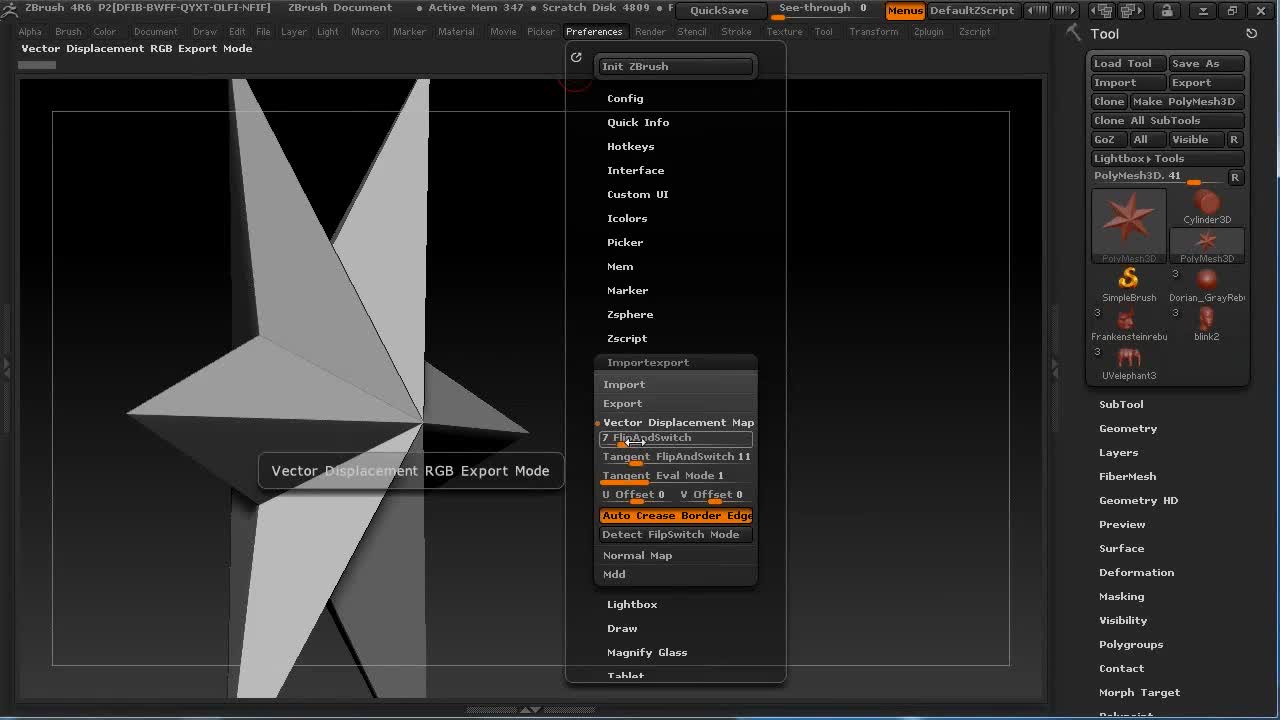Click the PolyMesh3D item count slider
Screen dimensions: 1280x720
1158,177
